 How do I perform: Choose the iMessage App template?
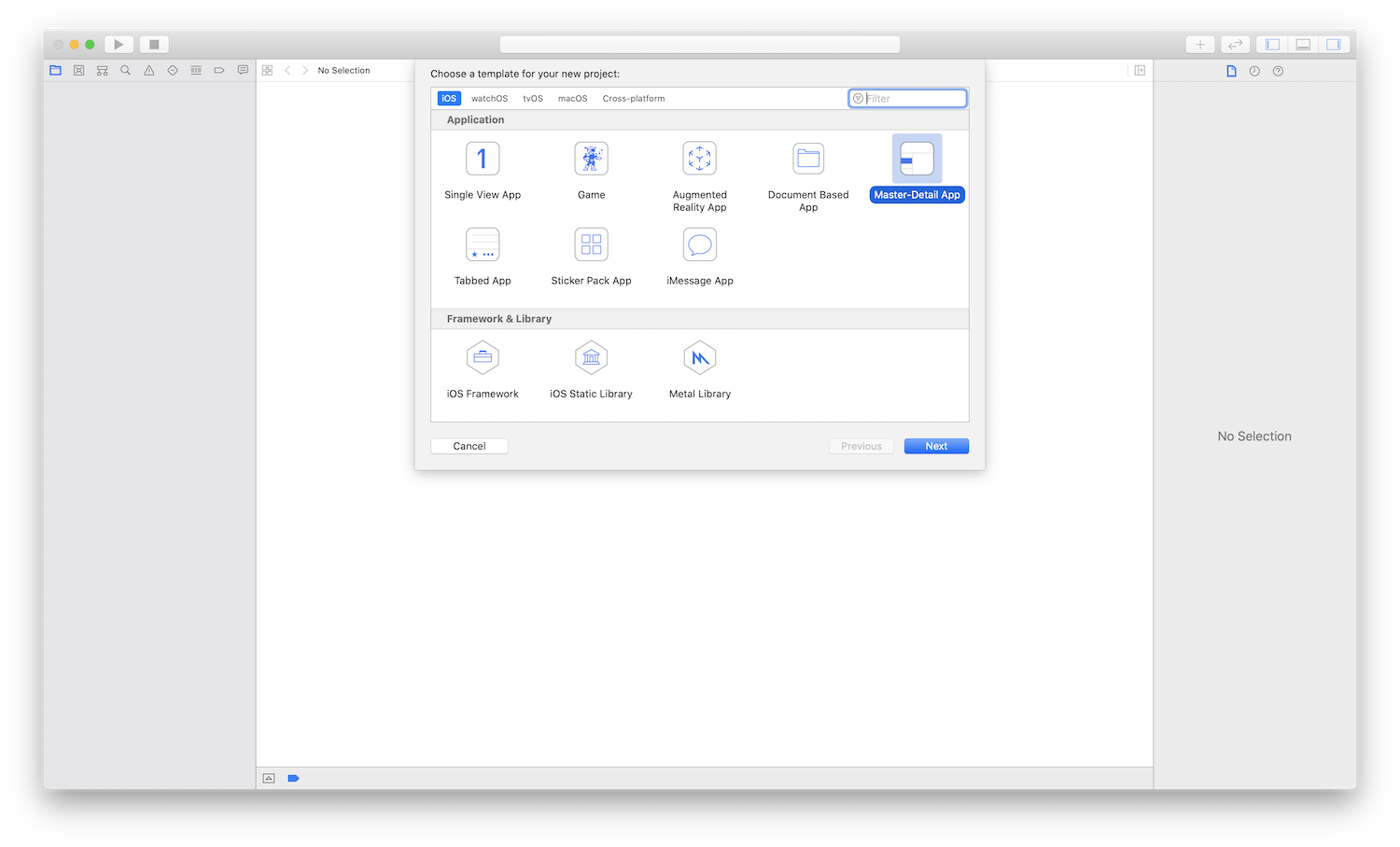pyautogui.click(x=700, y=257)
